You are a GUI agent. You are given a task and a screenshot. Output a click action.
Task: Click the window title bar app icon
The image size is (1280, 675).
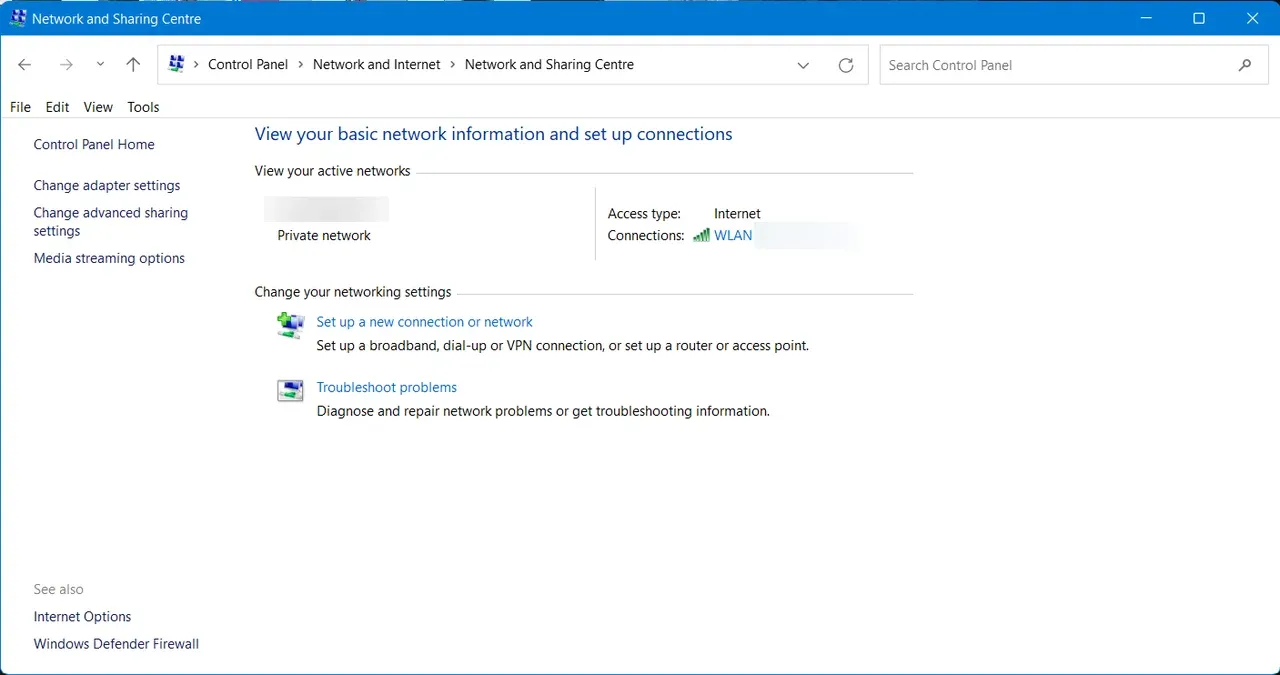(18, 18)
